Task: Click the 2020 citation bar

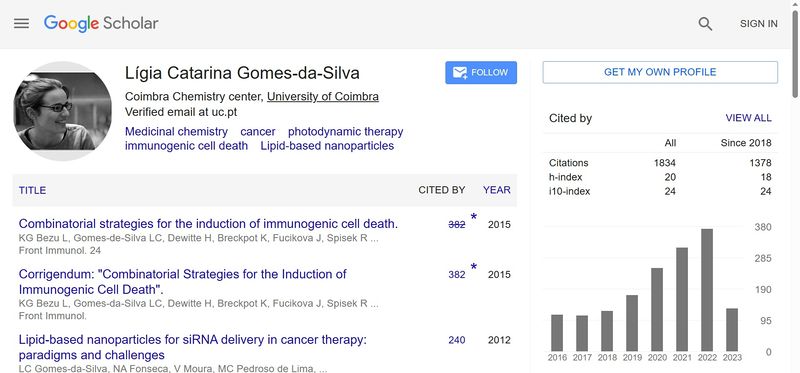Action: coord(657,309)
